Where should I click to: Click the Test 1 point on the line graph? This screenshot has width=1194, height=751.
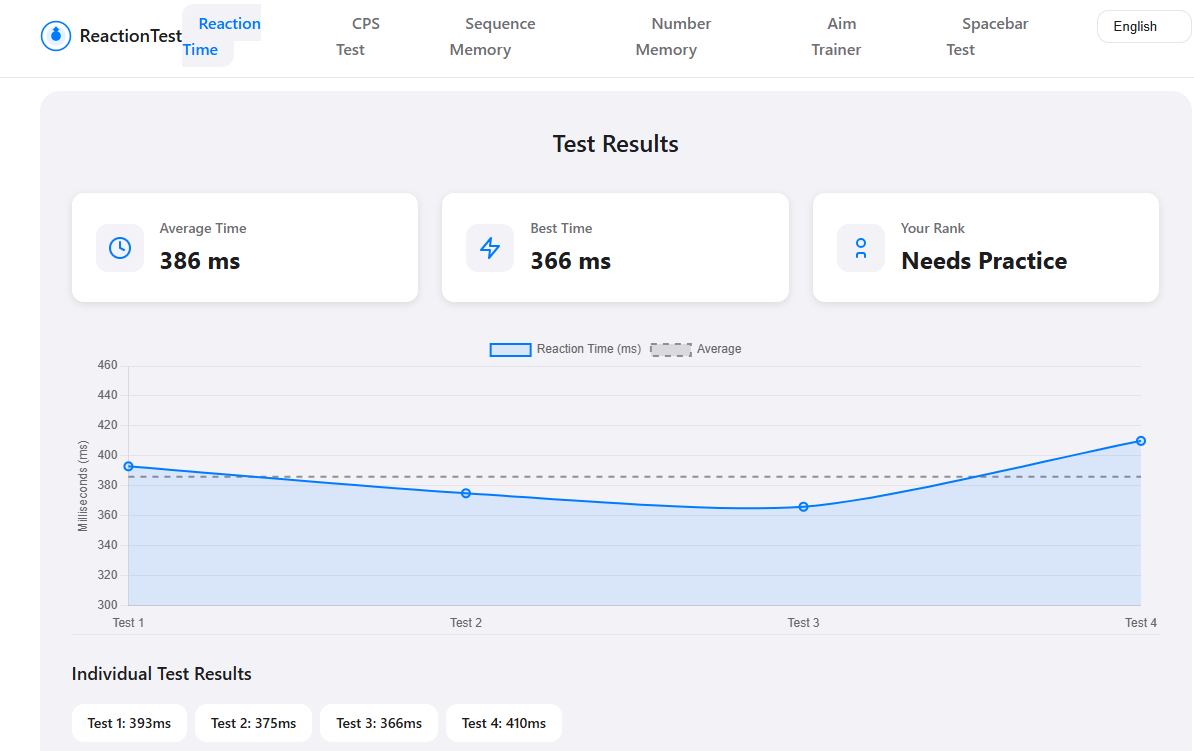pyautogui.click(x=128, y=466)
